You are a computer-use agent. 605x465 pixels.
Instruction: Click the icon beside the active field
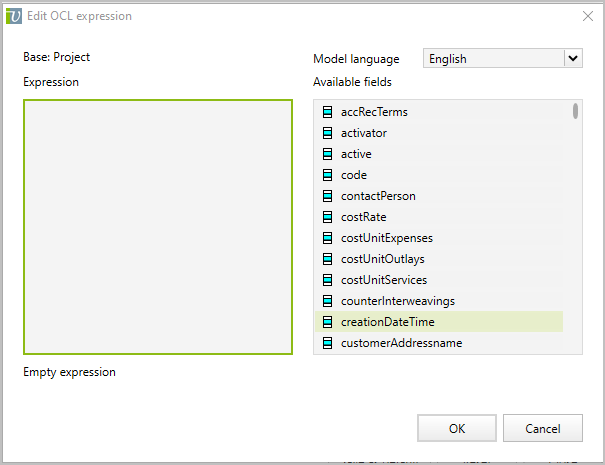pyautogui.click(x=327, y=154)
